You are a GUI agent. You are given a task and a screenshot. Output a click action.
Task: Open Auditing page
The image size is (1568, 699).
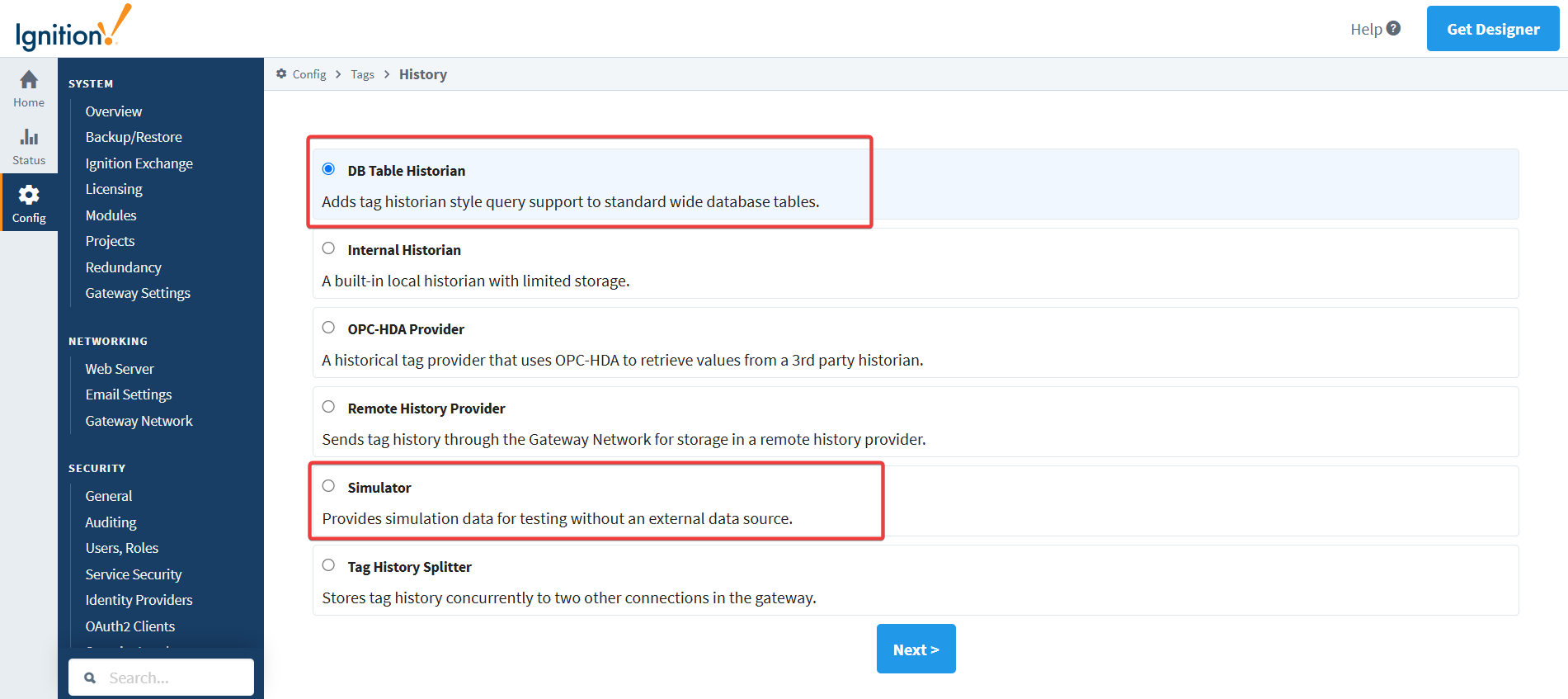click(111, 522)
